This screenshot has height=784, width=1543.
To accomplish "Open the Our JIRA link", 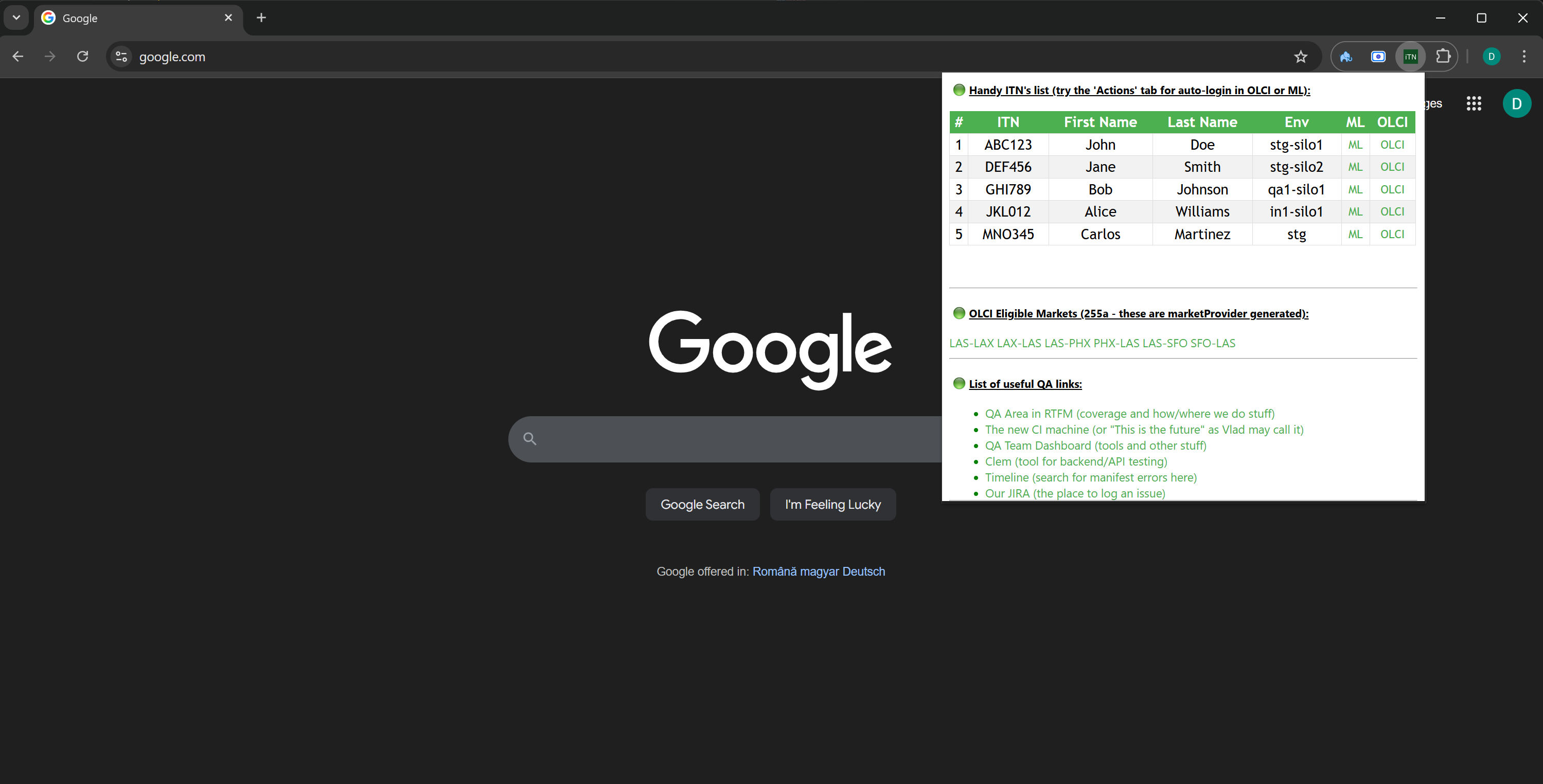I will tap(1075, 494).
